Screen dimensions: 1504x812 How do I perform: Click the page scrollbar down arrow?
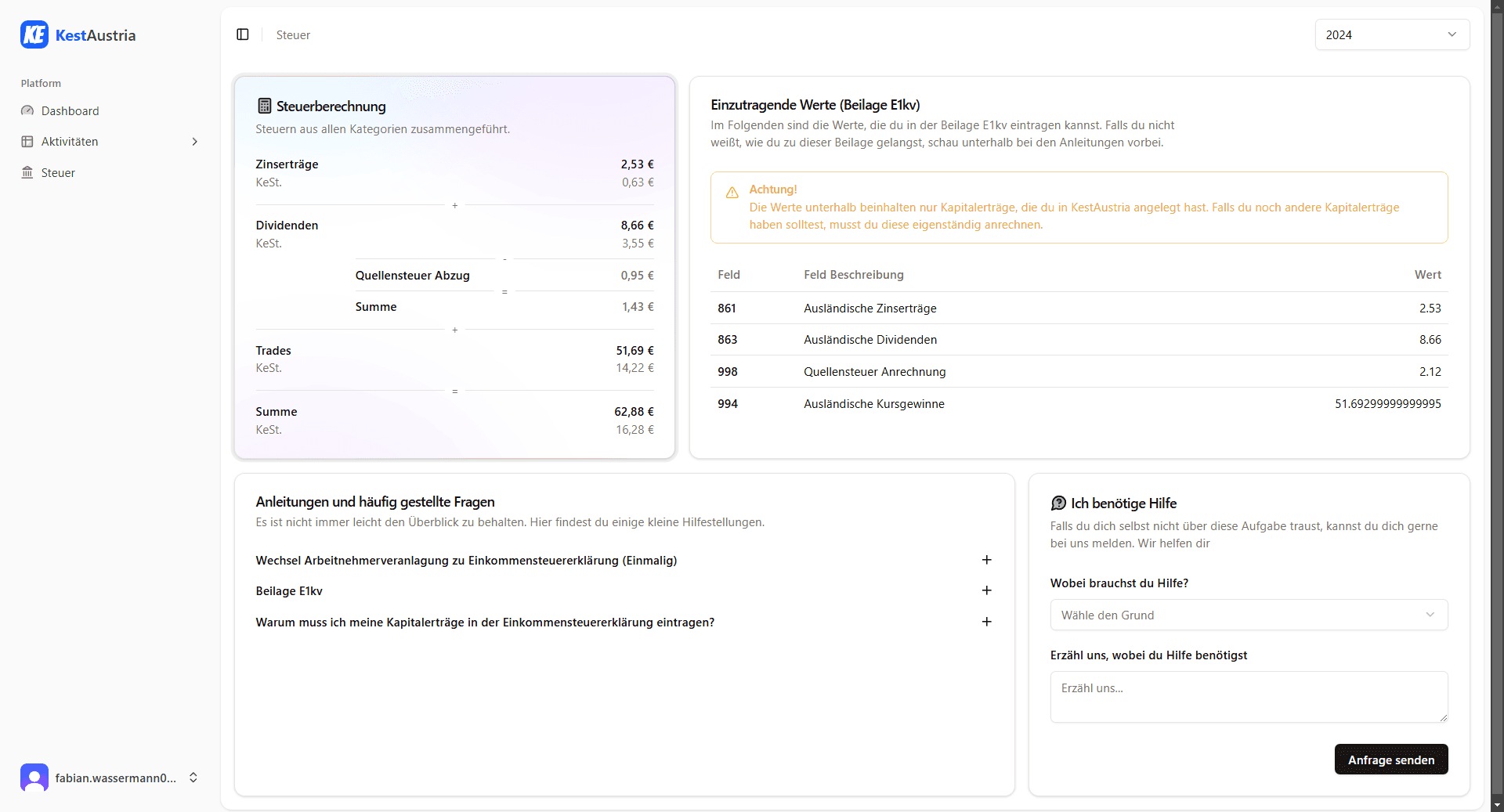click(1497, 804)
